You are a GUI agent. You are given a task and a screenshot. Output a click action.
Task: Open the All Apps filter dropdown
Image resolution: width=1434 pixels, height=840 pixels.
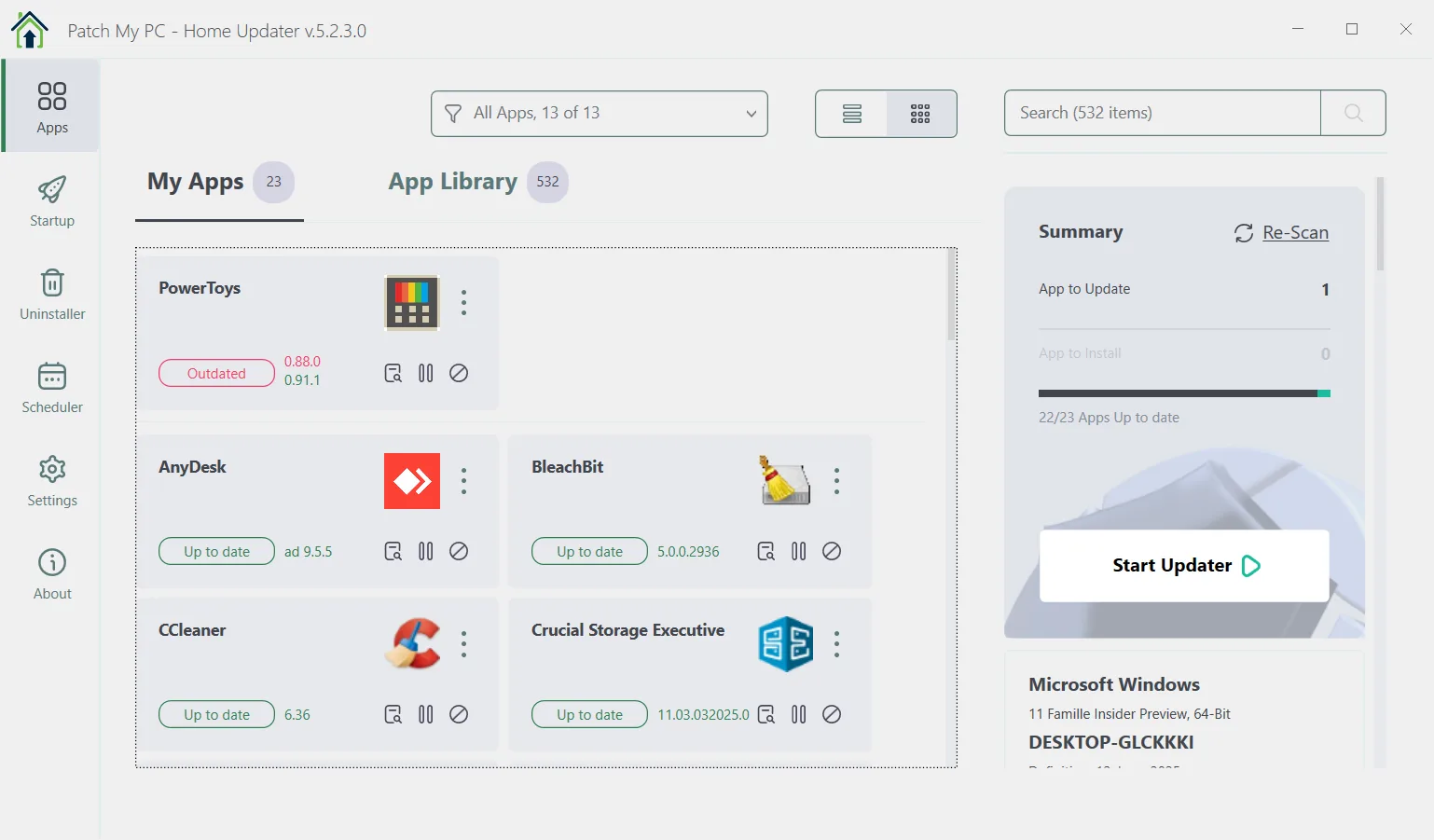pos(600,113)
